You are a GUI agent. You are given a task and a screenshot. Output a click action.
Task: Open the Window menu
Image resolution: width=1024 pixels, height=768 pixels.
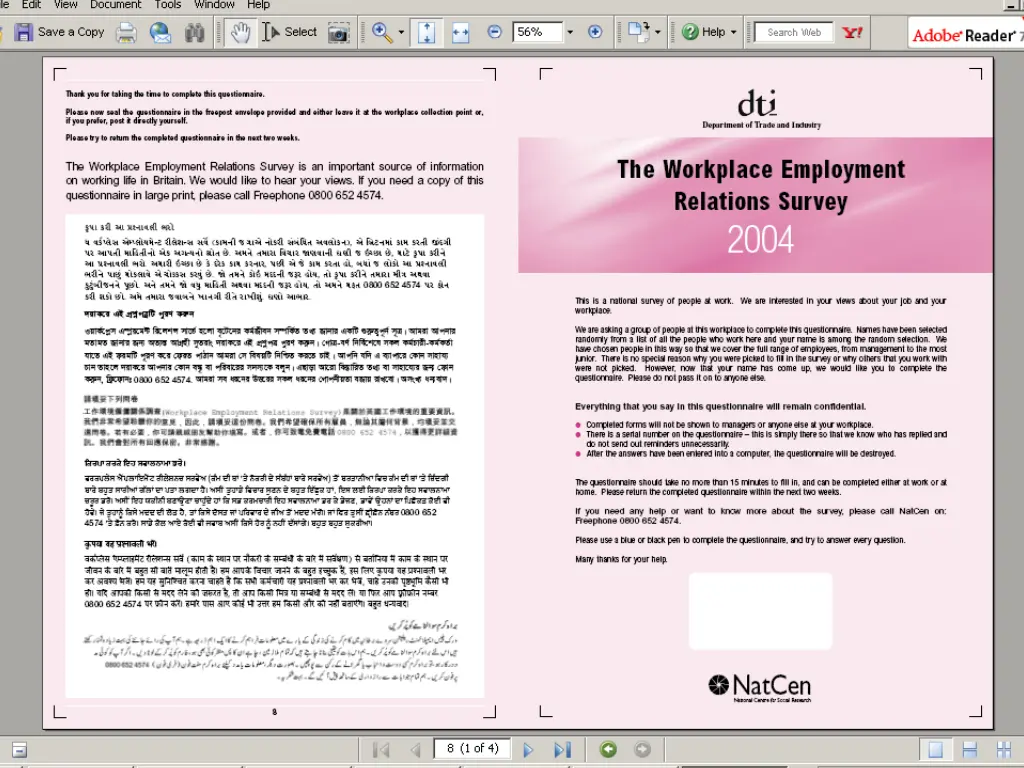click(214, 5)
